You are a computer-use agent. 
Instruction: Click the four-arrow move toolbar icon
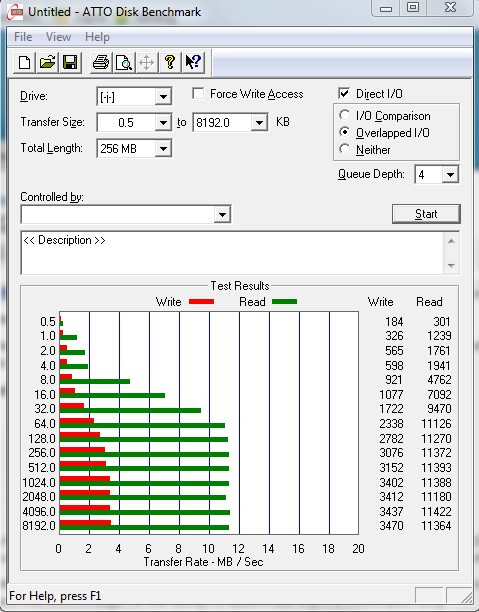tap(146, 62)
